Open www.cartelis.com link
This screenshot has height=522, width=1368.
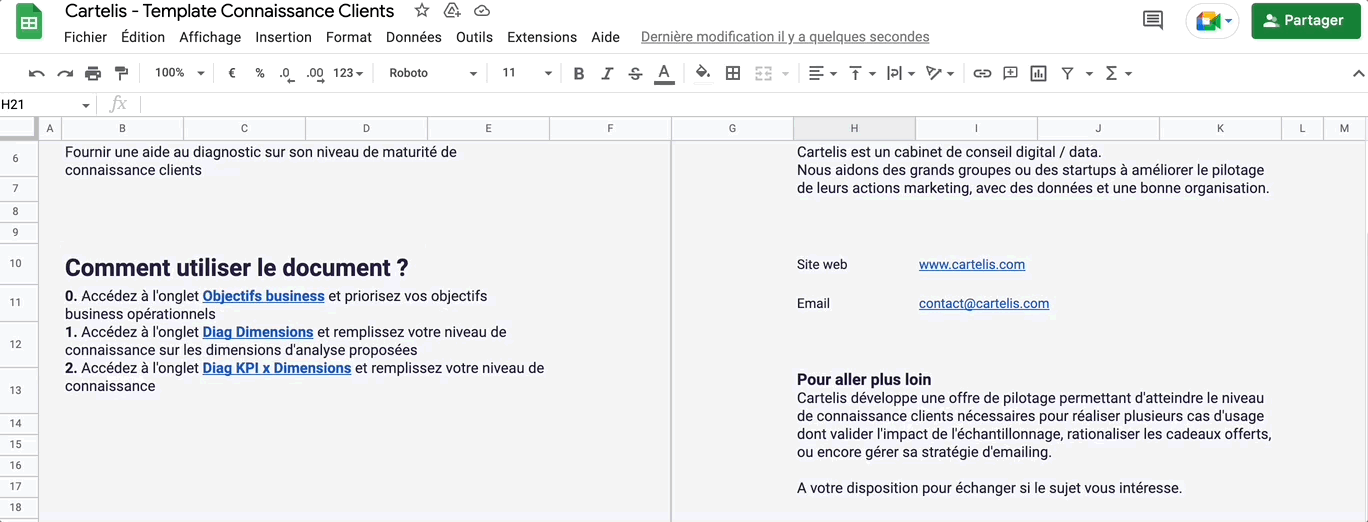[x=972, y=265]
